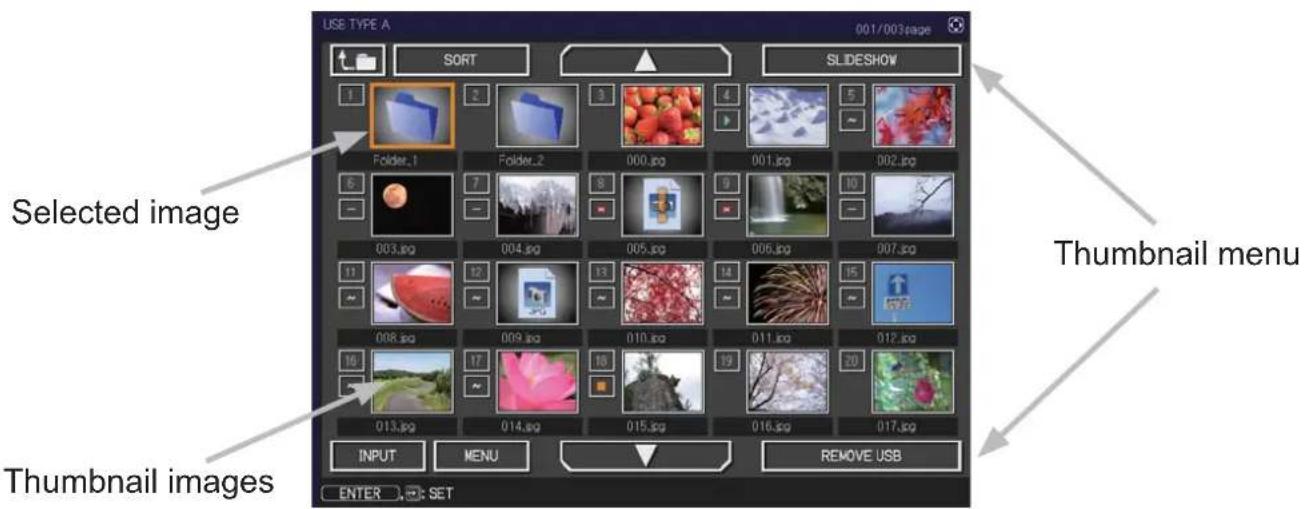Click the status icon beside 012.jpg thumbnail
The width and height of the screenshot is (1304, 509).
pos(853,297)
